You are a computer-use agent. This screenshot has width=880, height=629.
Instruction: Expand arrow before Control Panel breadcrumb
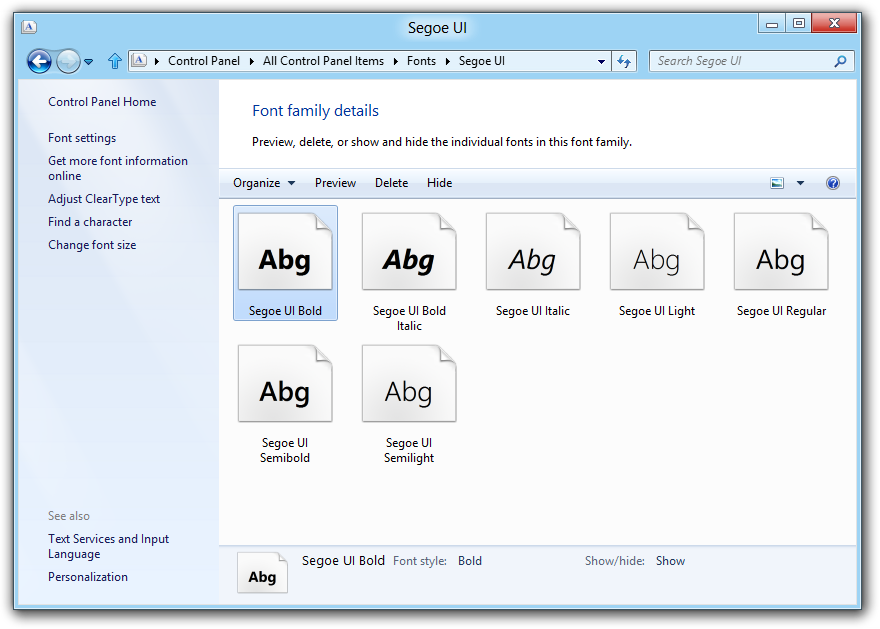pyautogui.click(x=157, y=61)
